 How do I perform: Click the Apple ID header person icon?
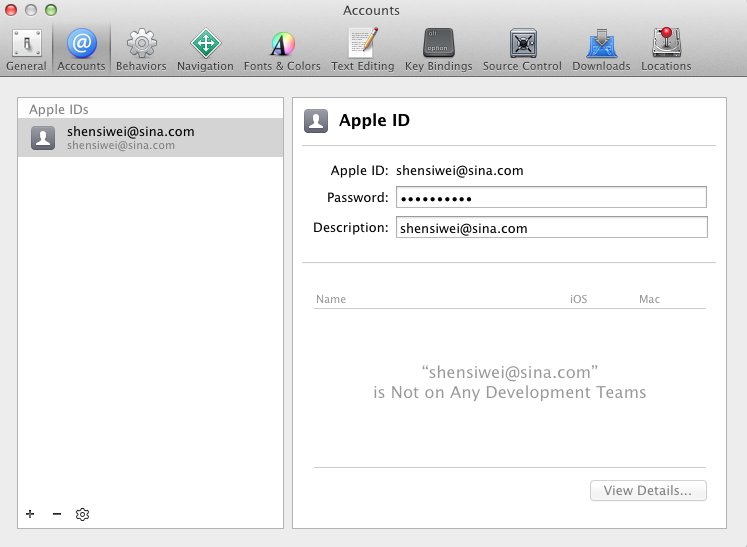point(316,121)
